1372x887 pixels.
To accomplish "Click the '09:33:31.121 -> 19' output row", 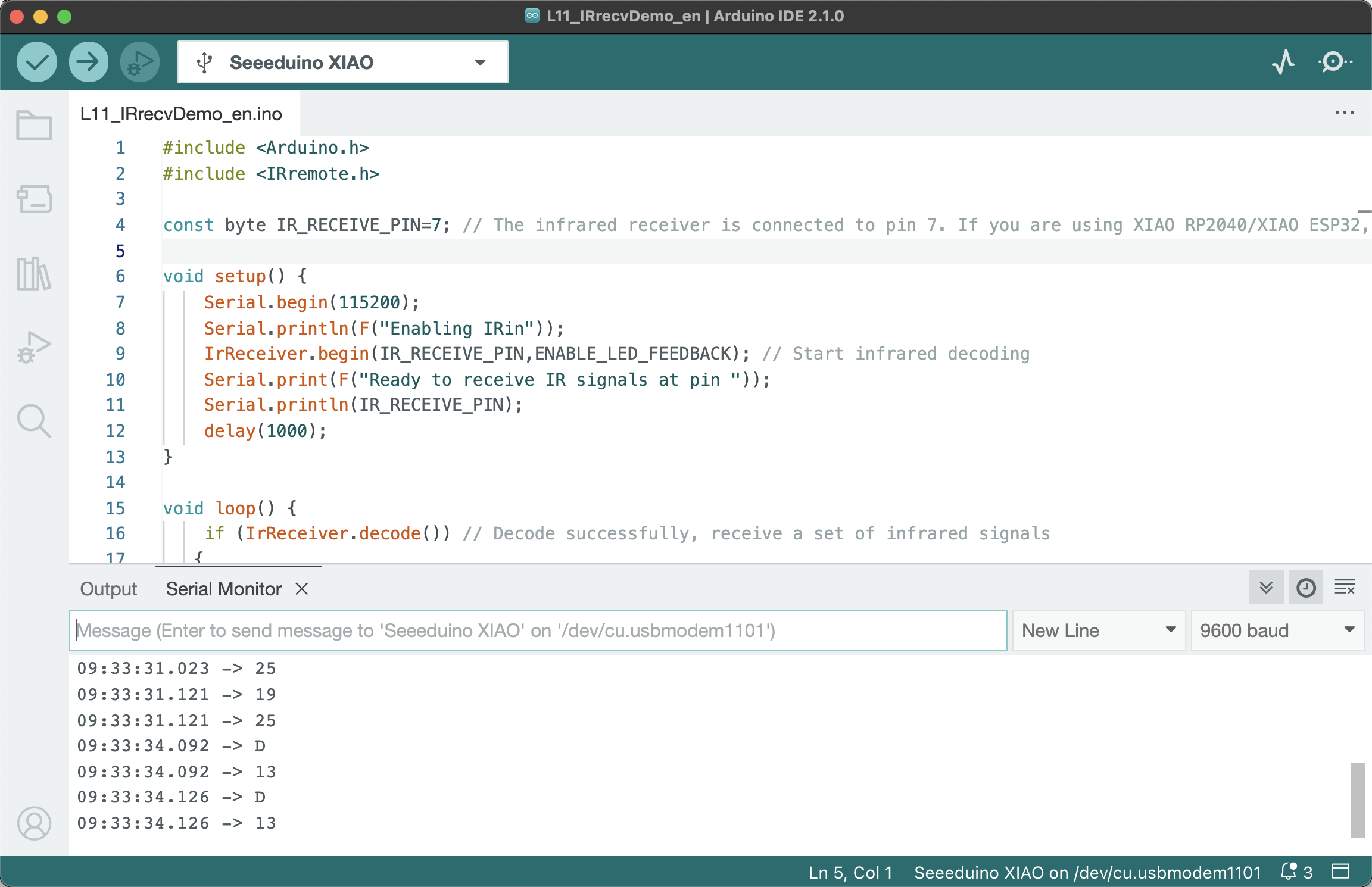I will coord(177,695).
